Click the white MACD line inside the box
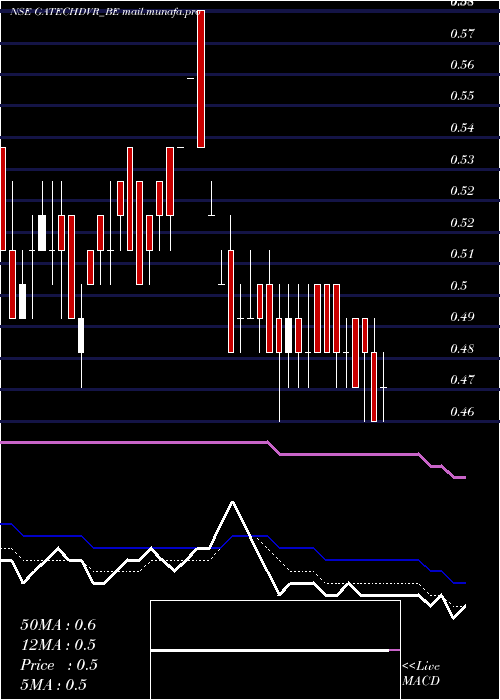The height and width of the screenshot is (700, 500). 270,650
